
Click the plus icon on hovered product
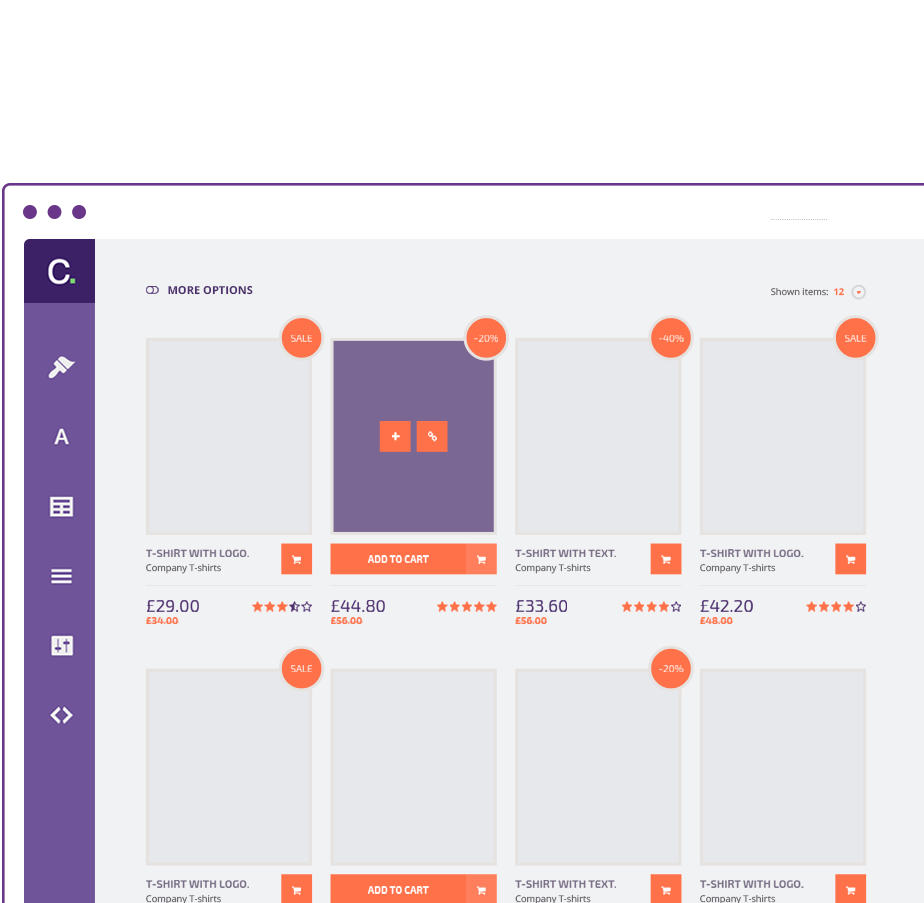[x=395, y=436]
